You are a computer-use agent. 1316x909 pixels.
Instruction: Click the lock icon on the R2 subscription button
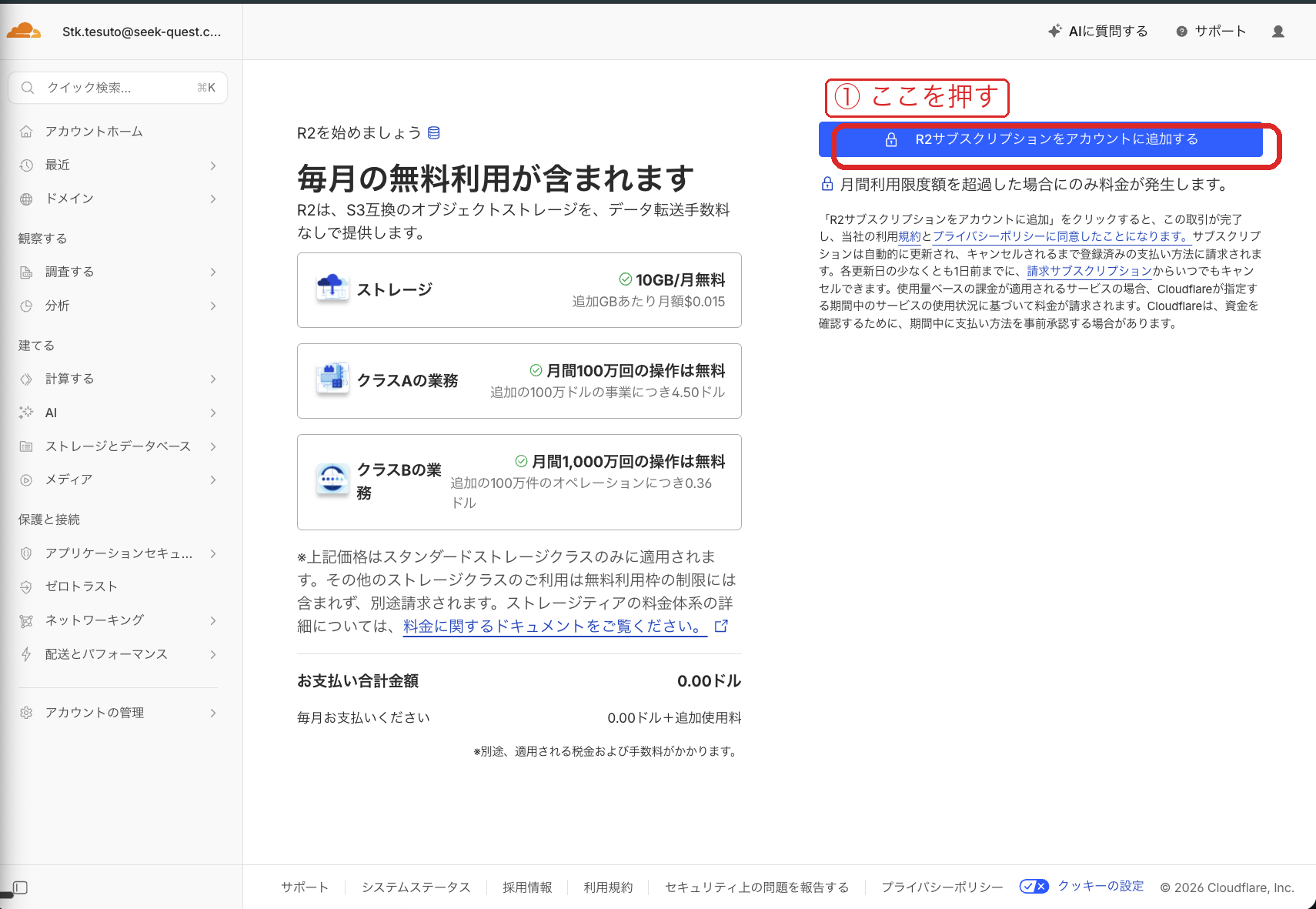coord(891,139)
